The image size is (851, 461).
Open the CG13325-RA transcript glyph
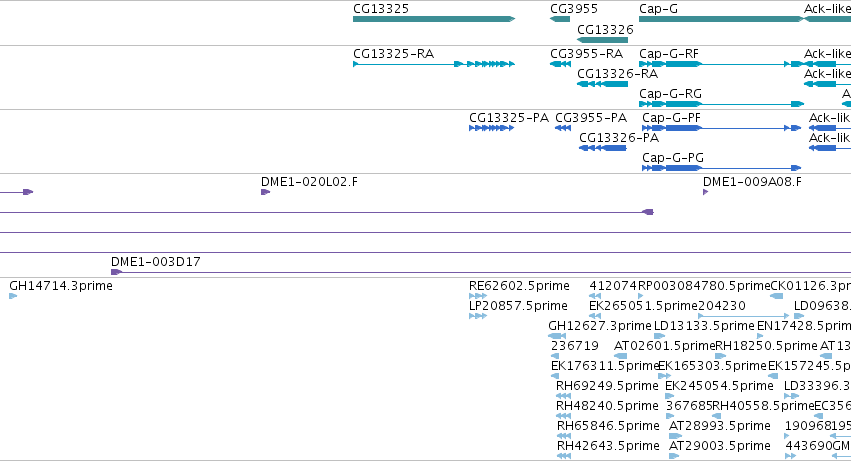coord(434,64)
